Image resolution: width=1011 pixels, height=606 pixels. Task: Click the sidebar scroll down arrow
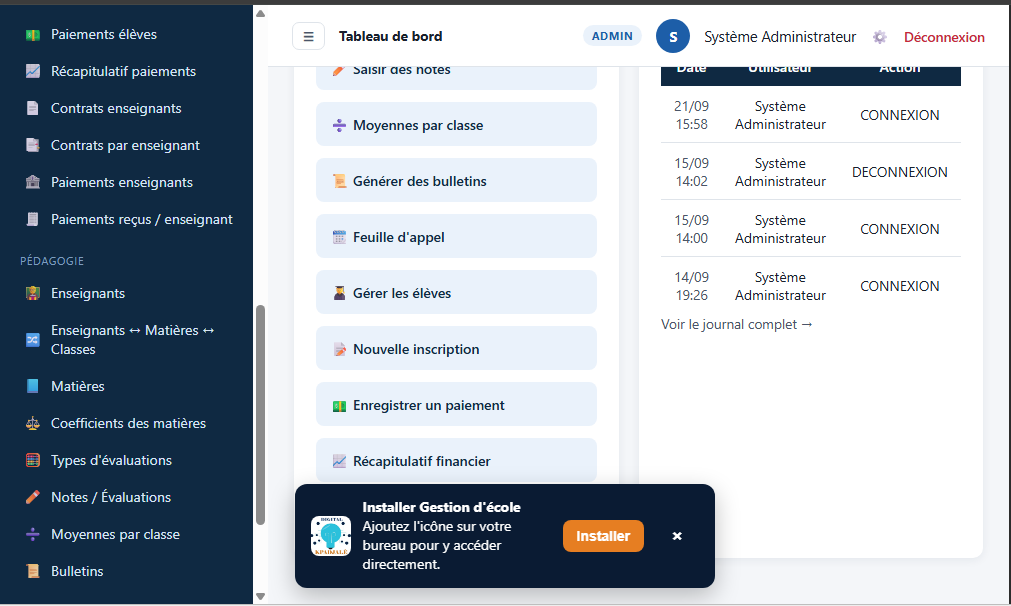tap(260, 596)
